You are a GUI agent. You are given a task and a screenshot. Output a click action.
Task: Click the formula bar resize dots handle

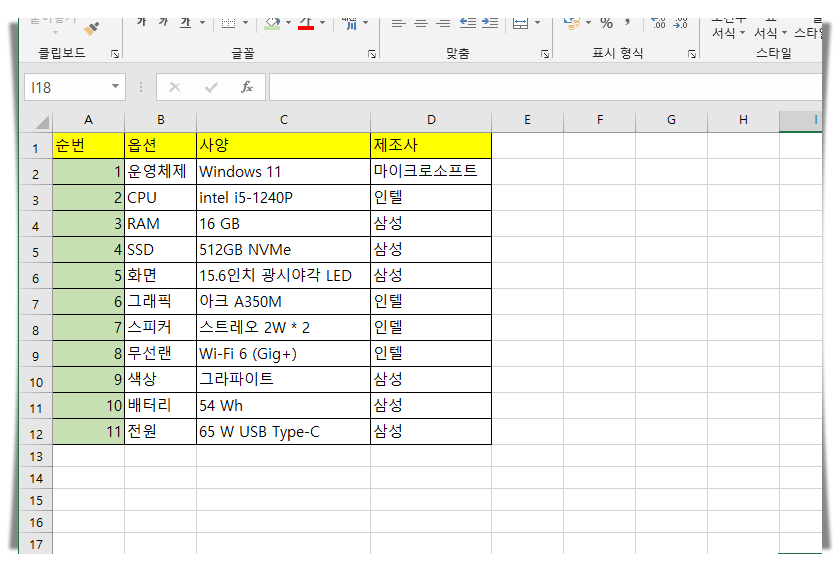pos(141,87)
